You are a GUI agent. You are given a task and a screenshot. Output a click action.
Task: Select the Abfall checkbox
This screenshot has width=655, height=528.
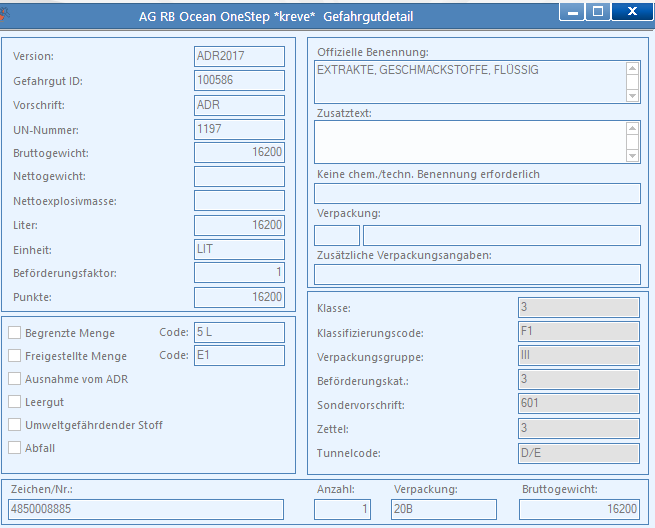(15, 447)
